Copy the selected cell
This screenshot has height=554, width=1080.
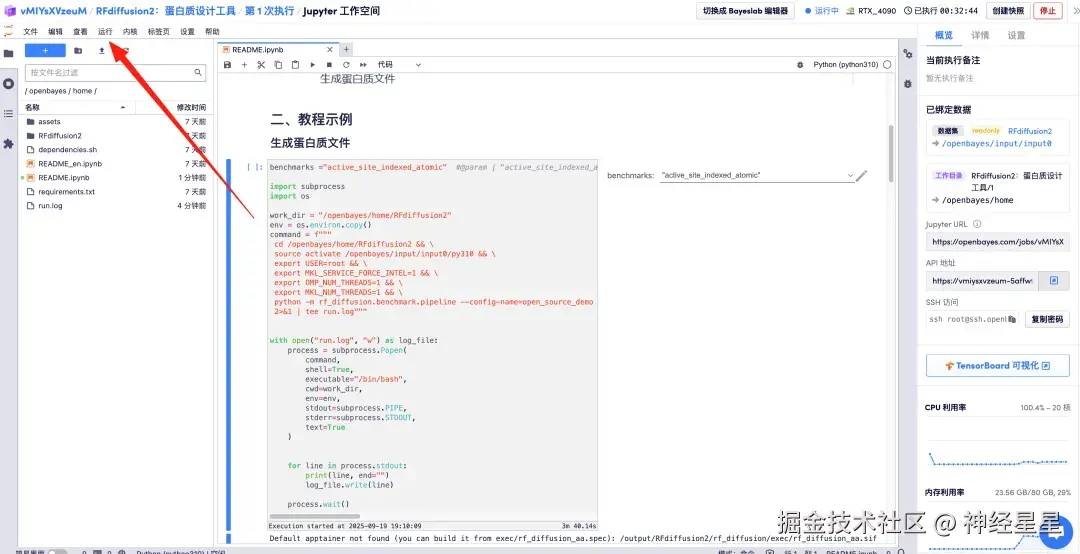point(278,65)
